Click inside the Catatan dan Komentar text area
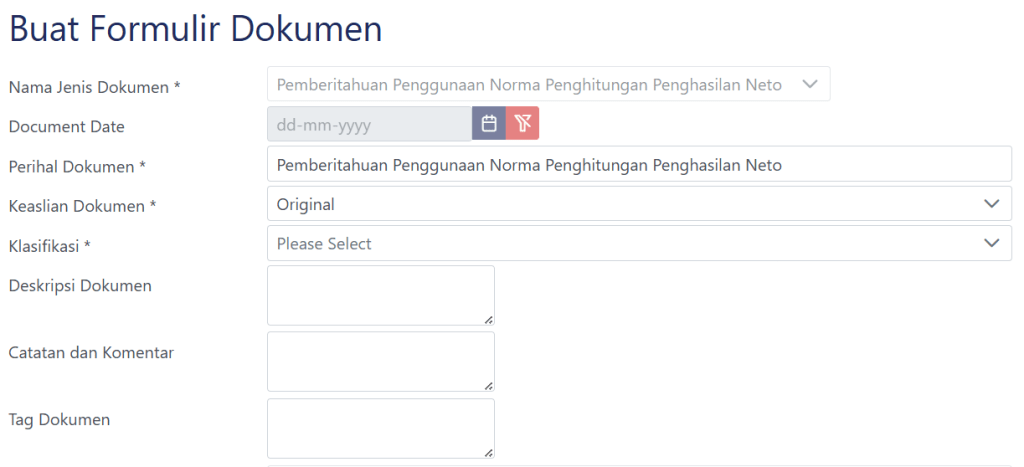 click(380, 361)
